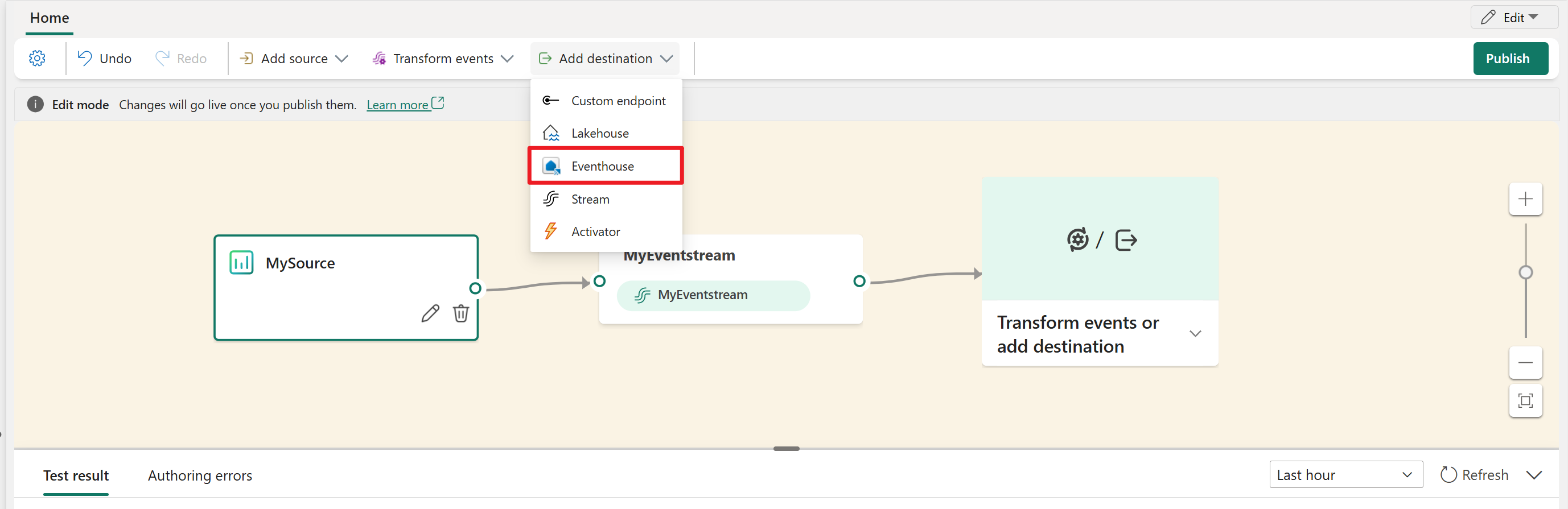Click the MySource output connector circle
This screenshot has height=509, width=1568.
tap(475, 288)
